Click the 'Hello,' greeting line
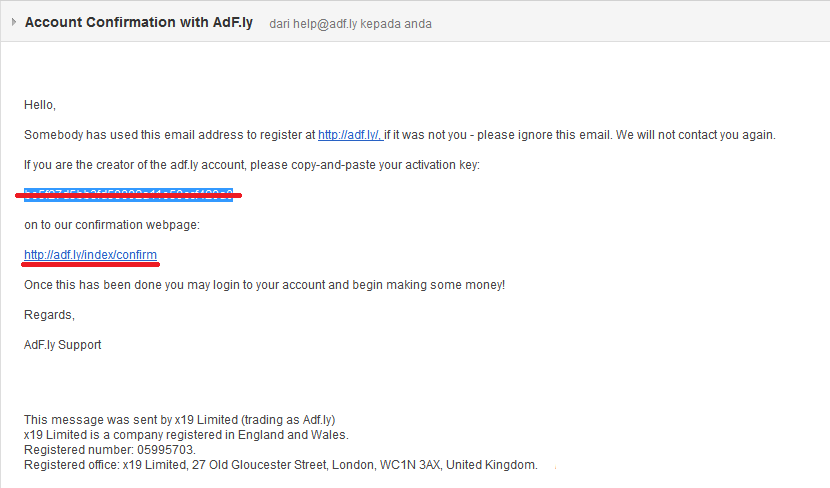830x488 pixels. click(x=40, y=105)
